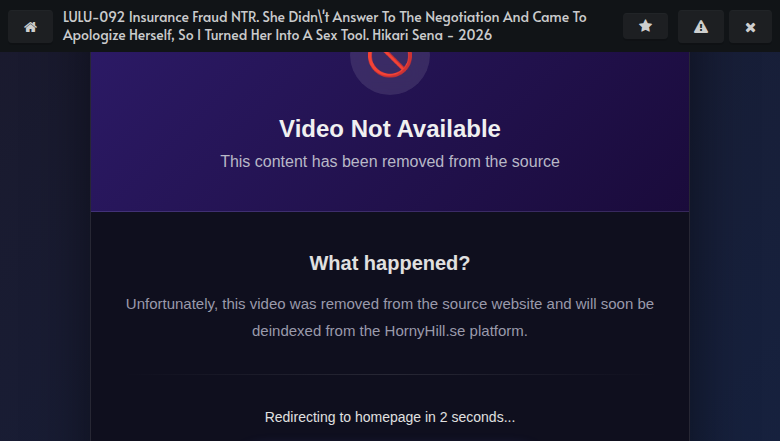Click the "Redirecting to homepage" countdown text

point(390,417)
